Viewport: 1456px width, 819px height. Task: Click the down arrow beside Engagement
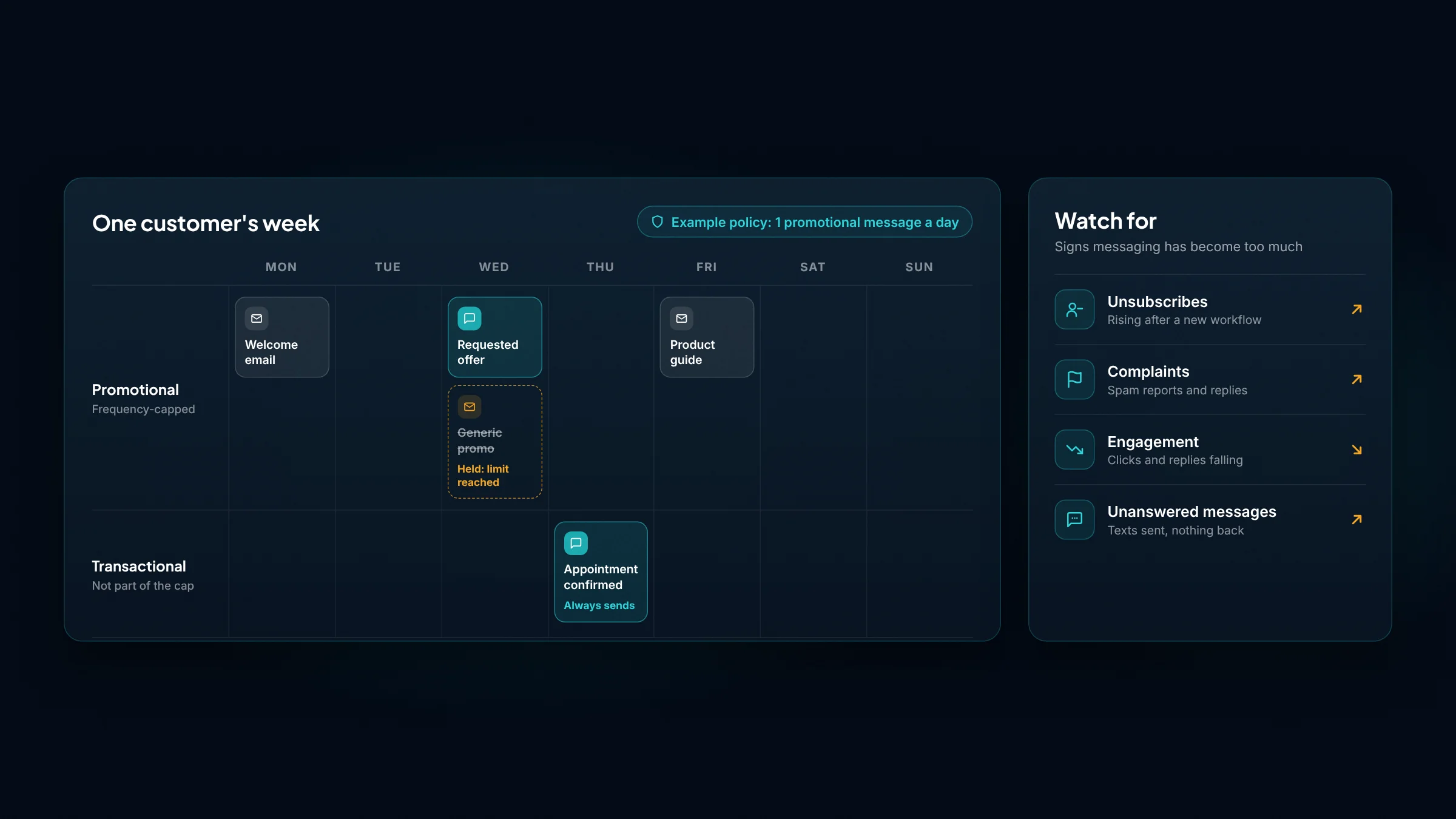click(1357, 450)
